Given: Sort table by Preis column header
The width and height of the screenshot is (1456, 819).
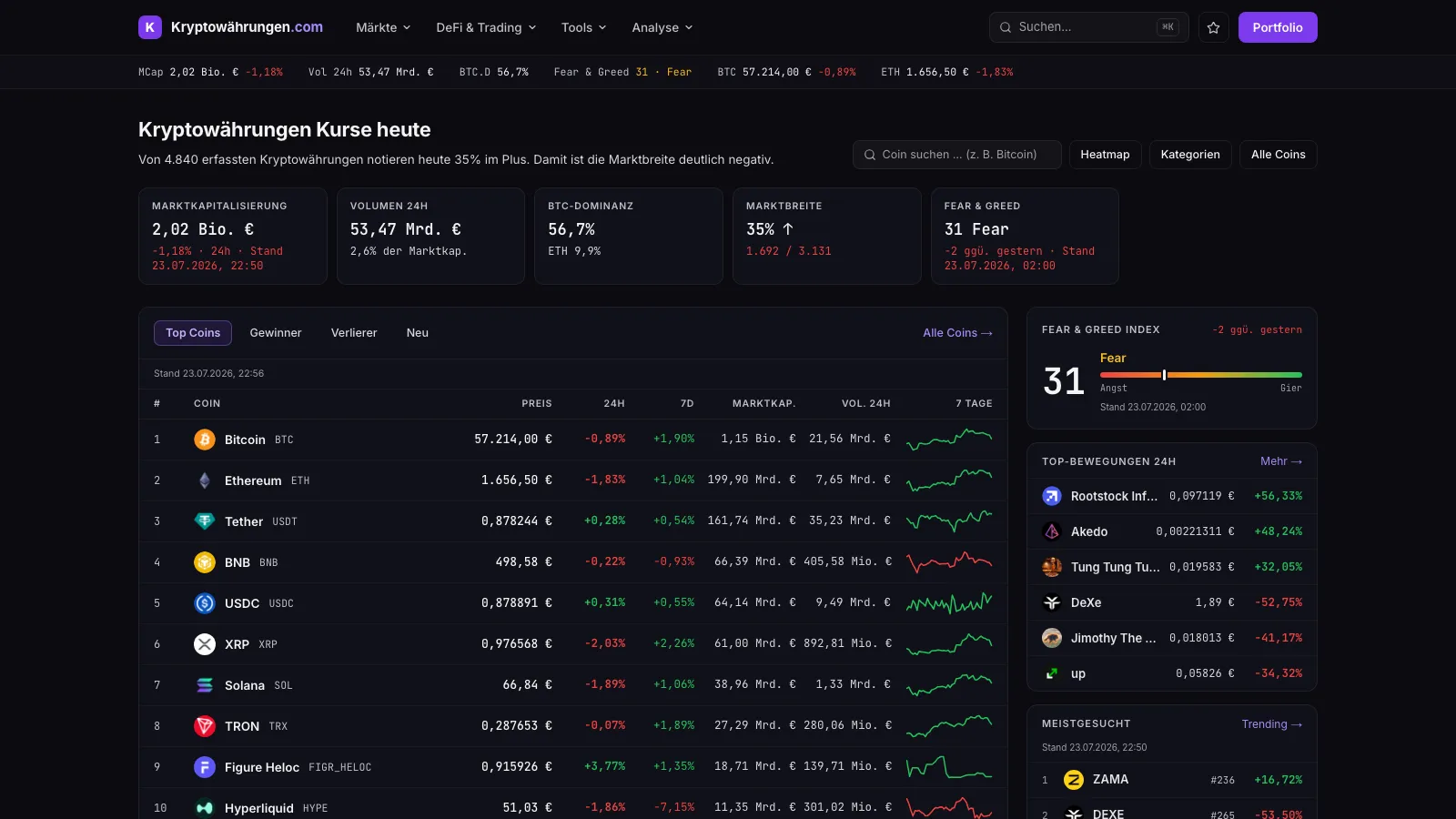Looking at the screenshot, I should (x=537, y=404).
